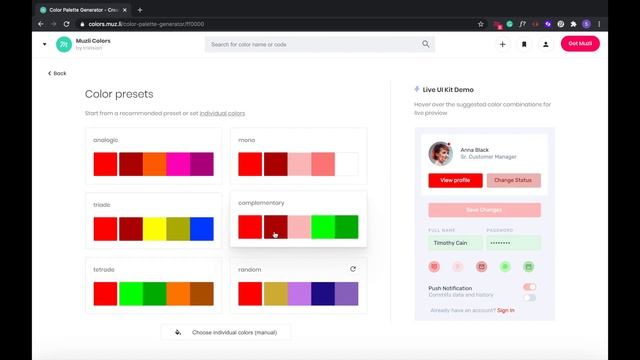640x360 pixels.
Task: Expand the dropdown arrow left of Muzli logo
Action: (x=44, y=44)
